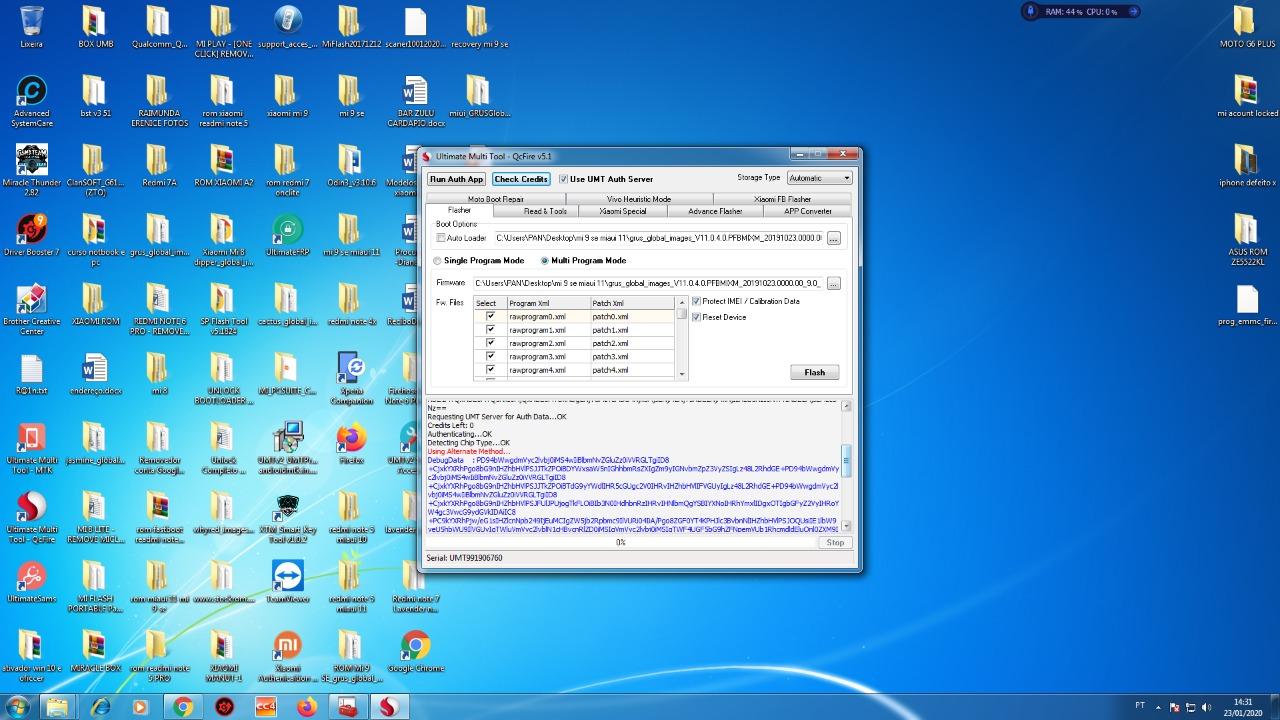
Task: Open prog_emmc_fir file on desktop
Action: point(1246,305)
